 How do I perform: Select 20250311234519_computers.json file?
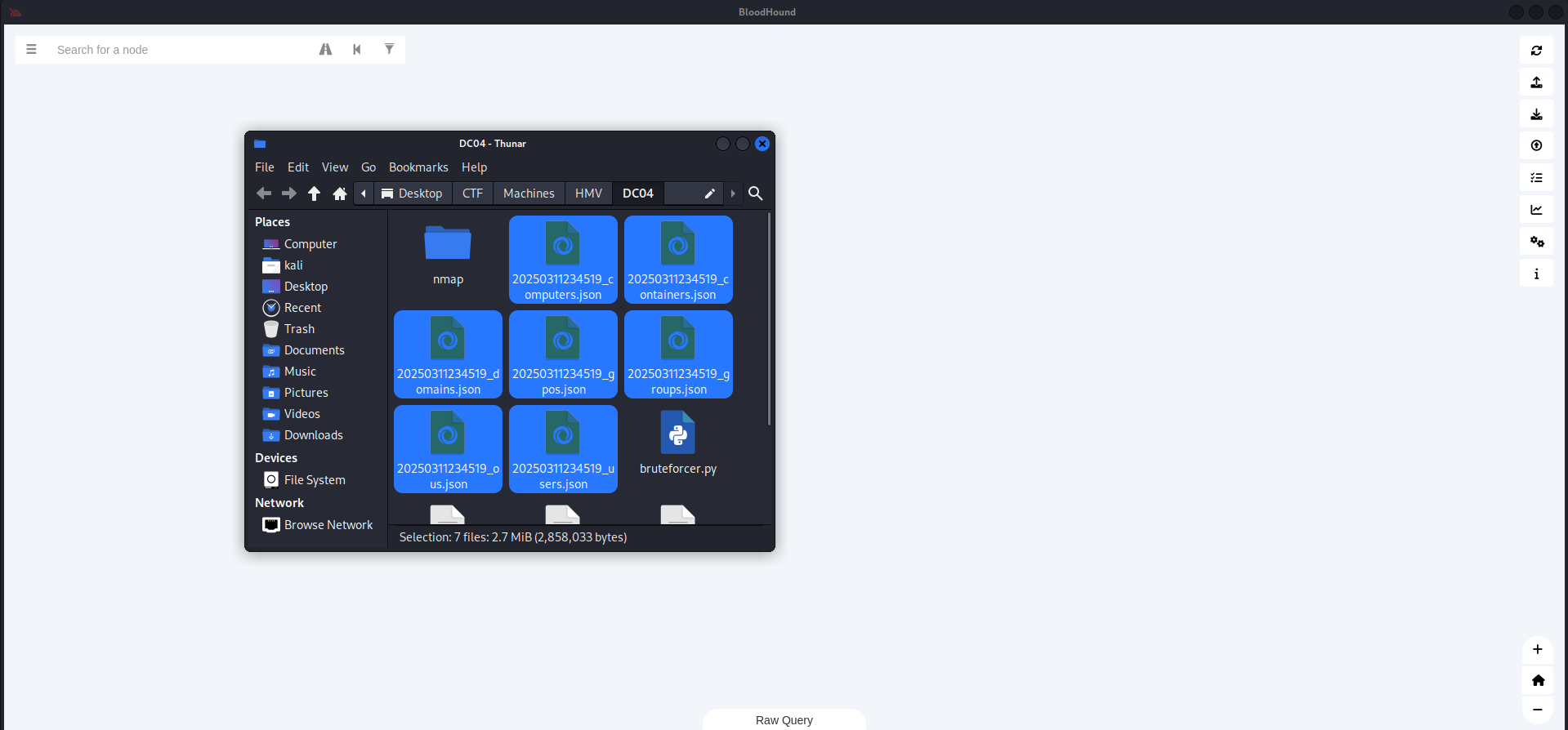pos(563,260)
